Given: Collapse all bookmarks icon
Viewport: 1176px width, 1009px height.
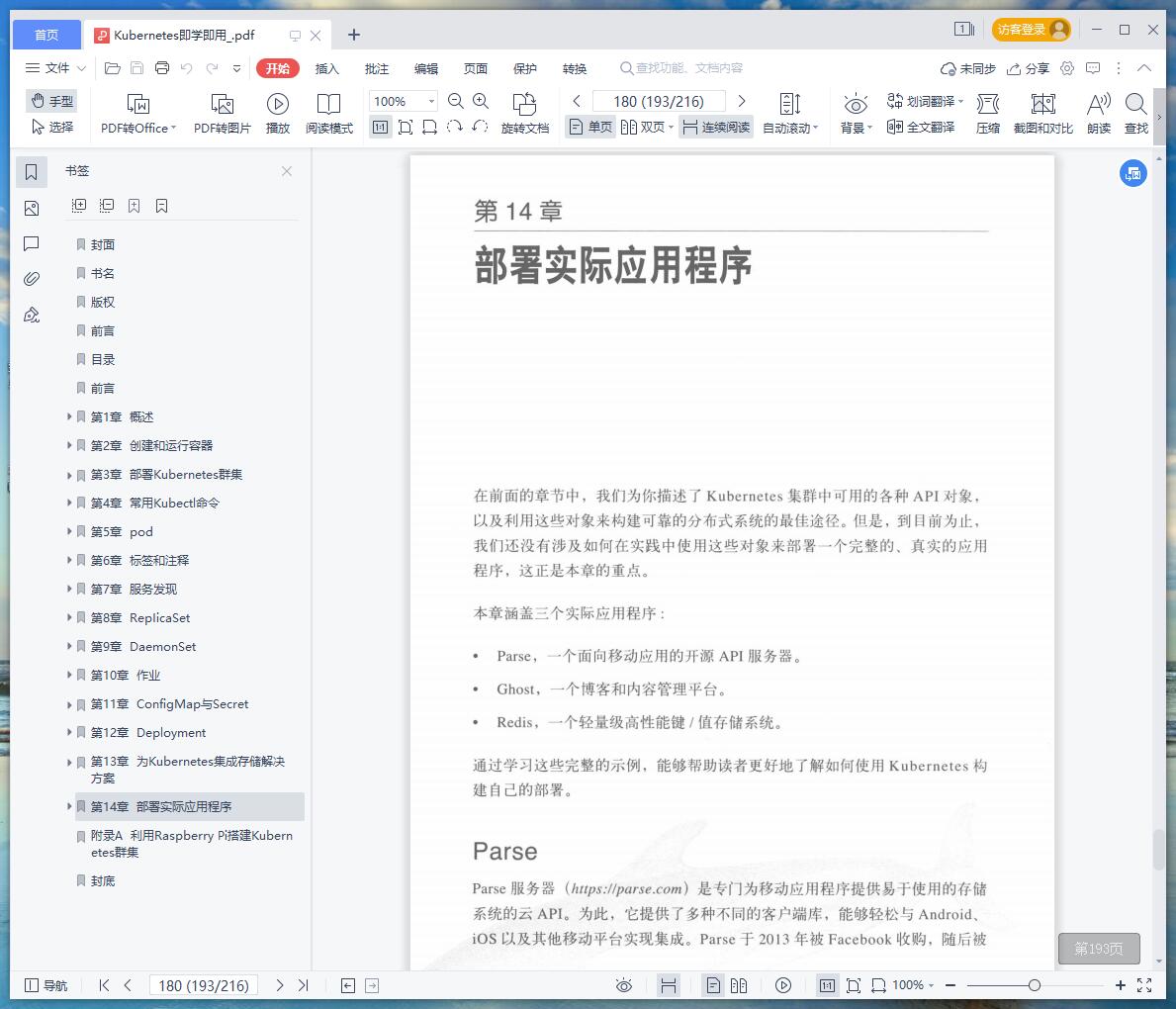Looking at the screenshot, I should coord(107,206).
